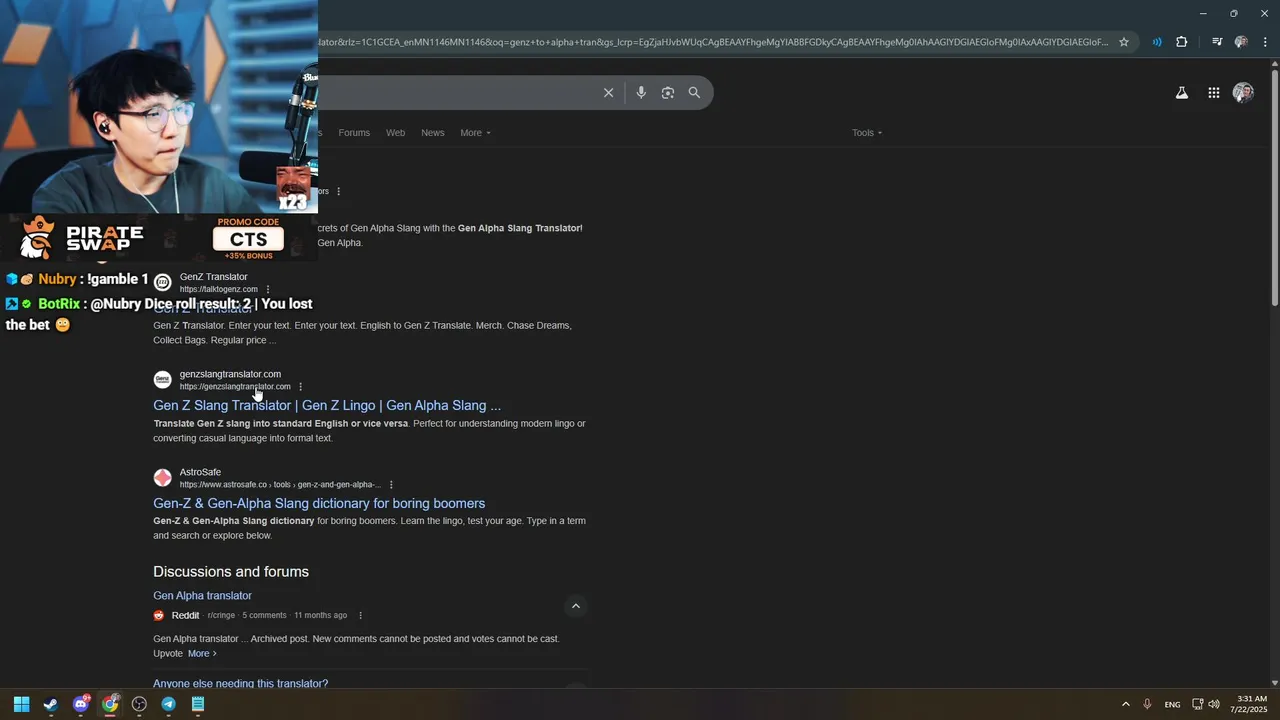Screen dimensions: 1280x720
Task: Expand the More search filters dropdown
Action: point(475,133)
